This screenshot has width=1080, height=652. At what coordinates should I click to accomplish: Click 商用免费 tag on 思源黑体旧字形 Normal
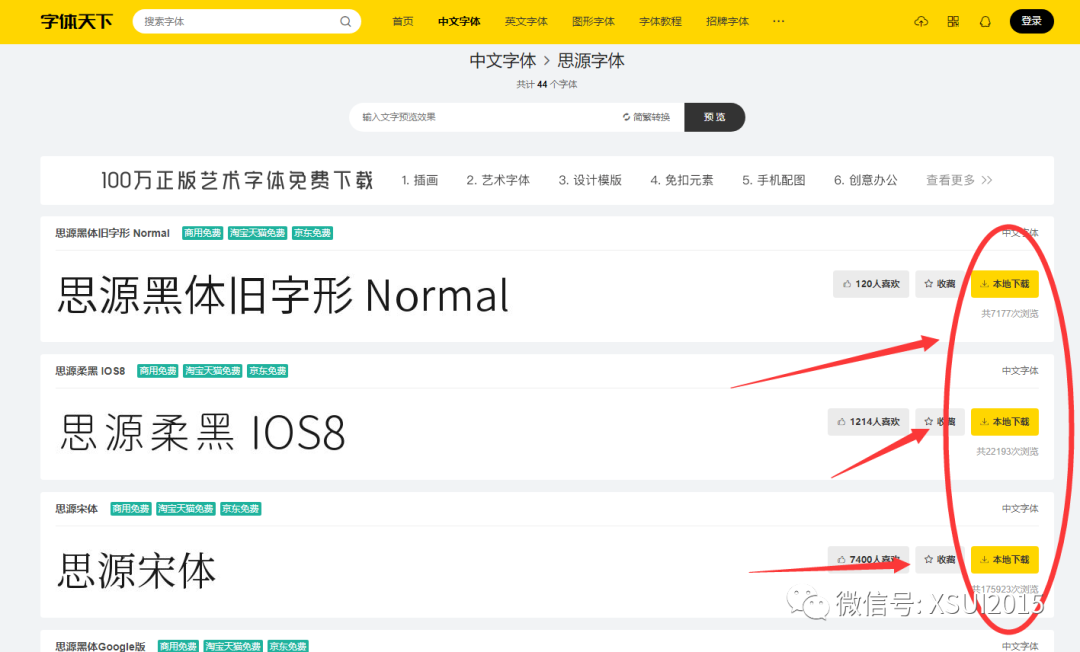click(x=202, y=233)
